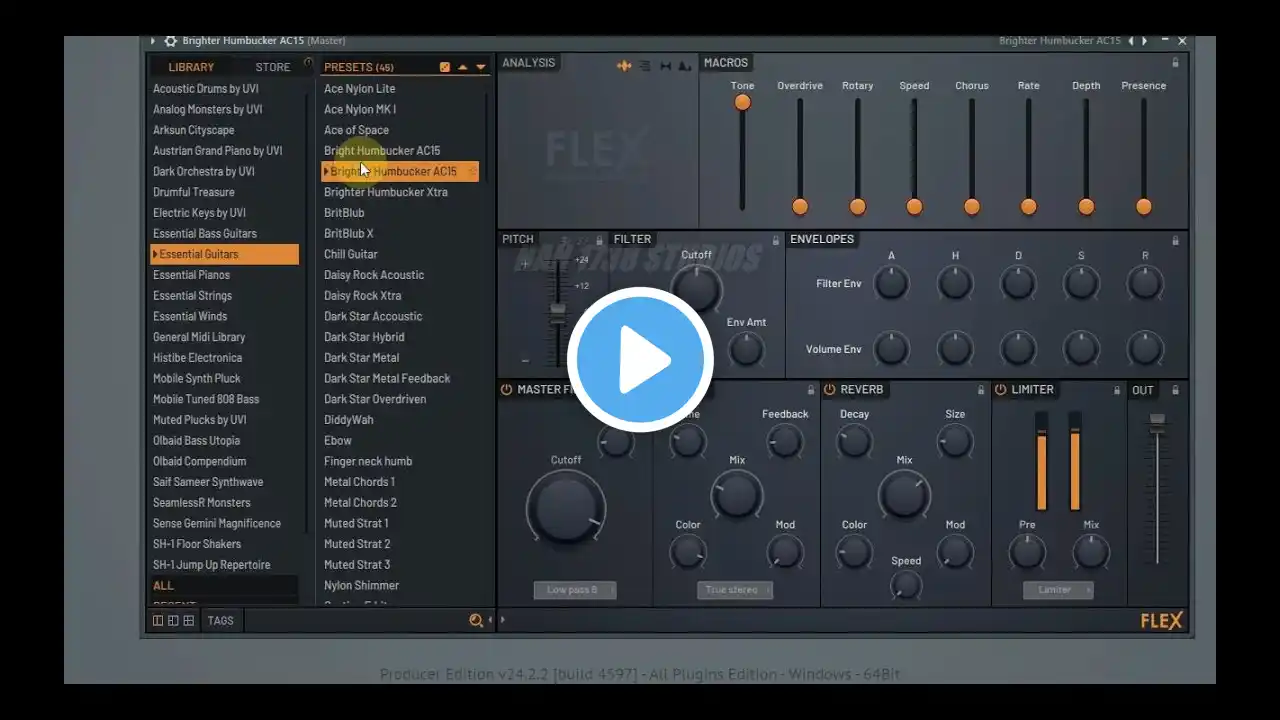Open the True stereo delay mode dropdown

[736, 590]
